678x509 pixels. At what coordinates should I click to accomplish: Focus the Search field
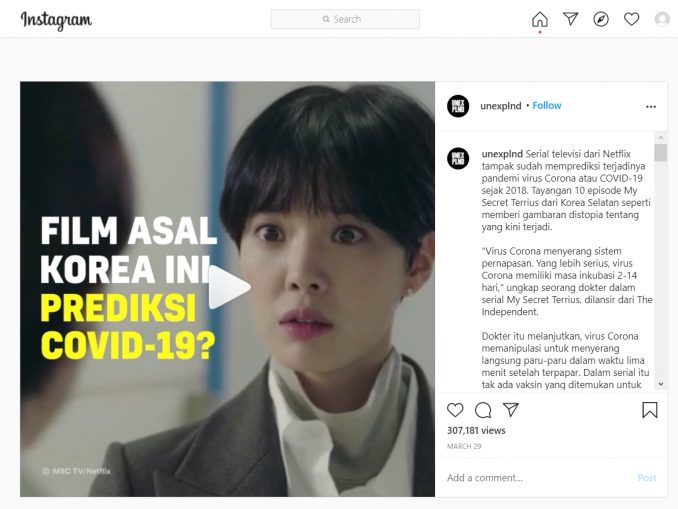[345, 19]
